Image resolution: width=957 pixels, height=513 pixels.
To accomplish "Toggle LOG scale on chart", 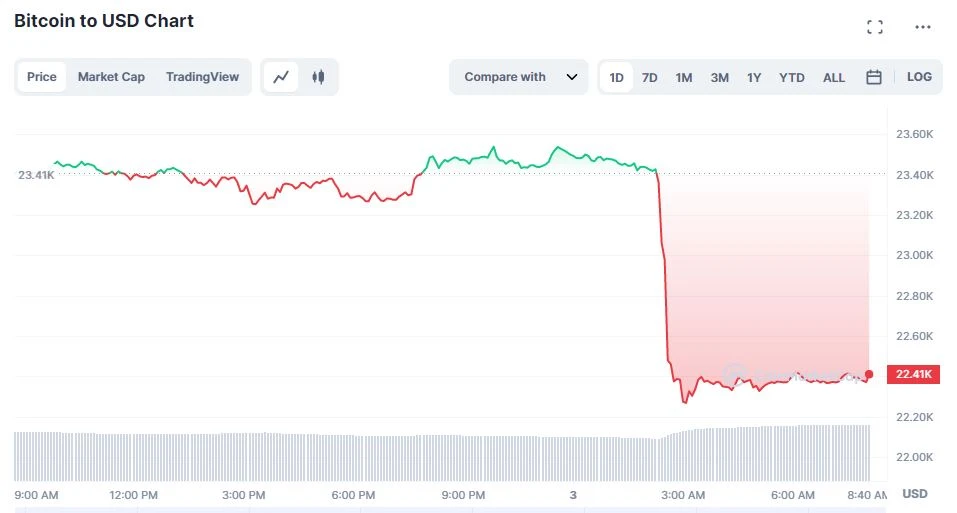I will (x=919, y=77).
